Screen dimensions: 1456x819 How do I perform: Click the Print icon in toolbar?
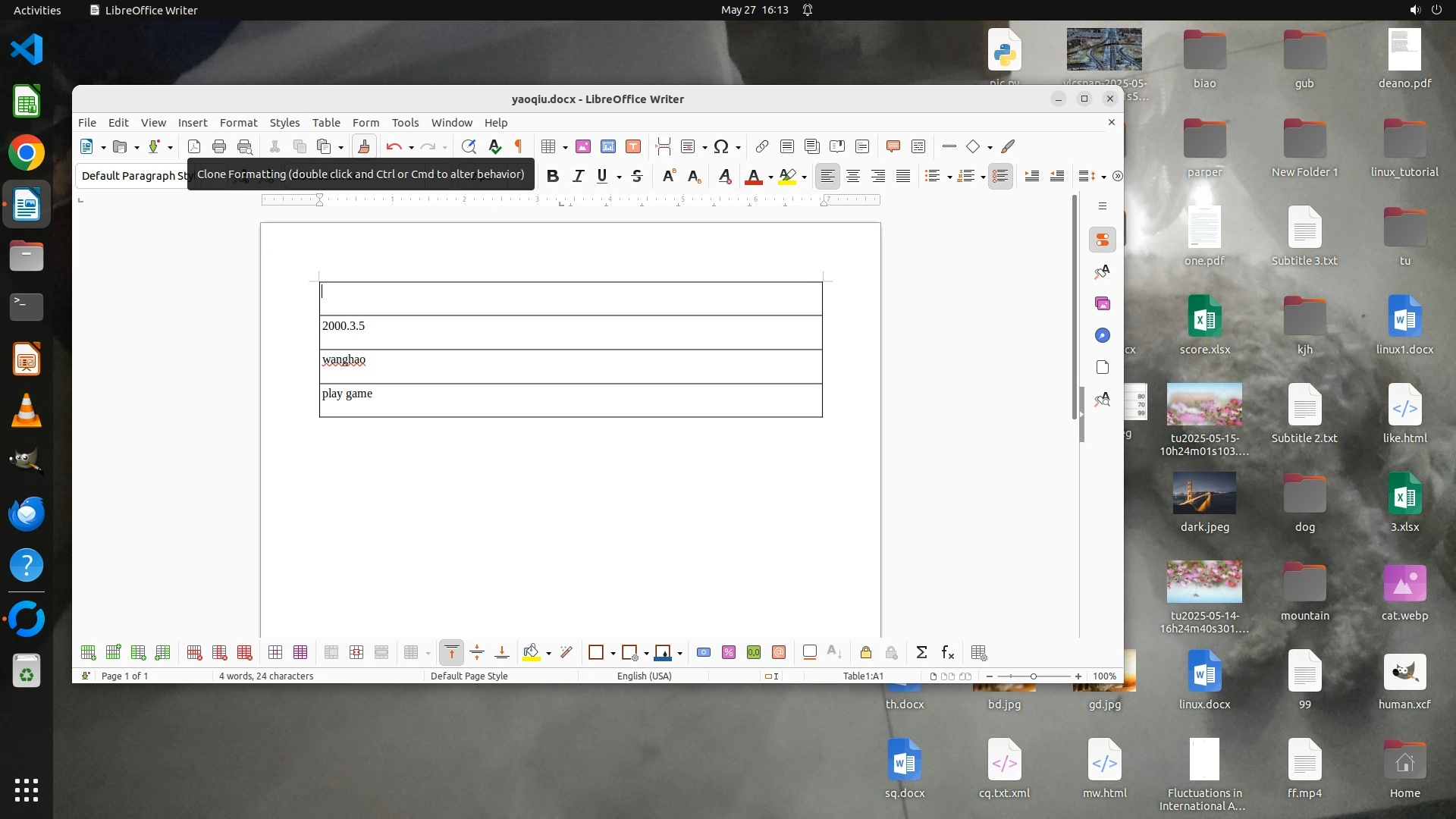[x=219, y=146]
